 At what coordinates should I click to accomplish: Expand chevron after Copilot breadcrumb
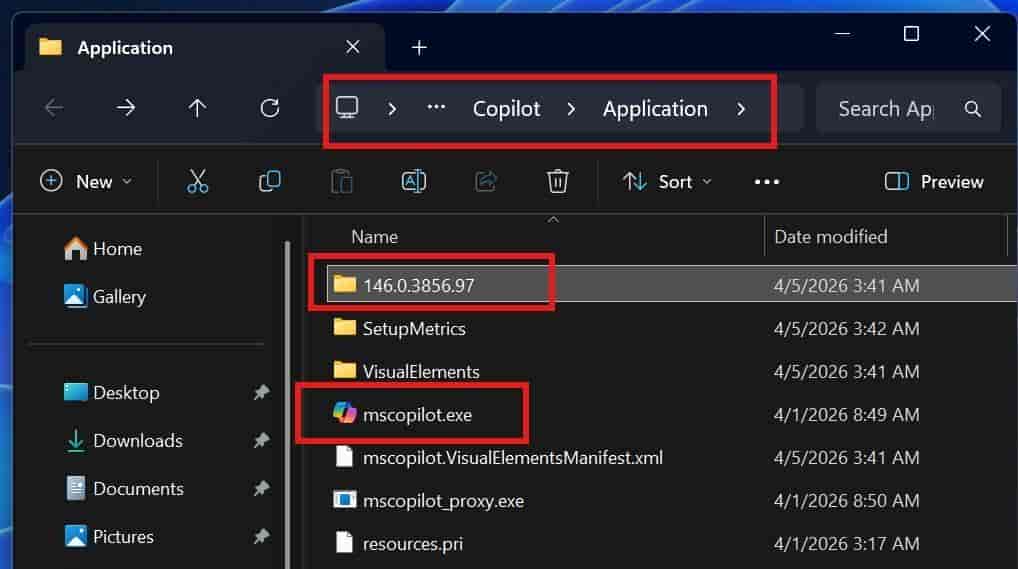(571, 109)
